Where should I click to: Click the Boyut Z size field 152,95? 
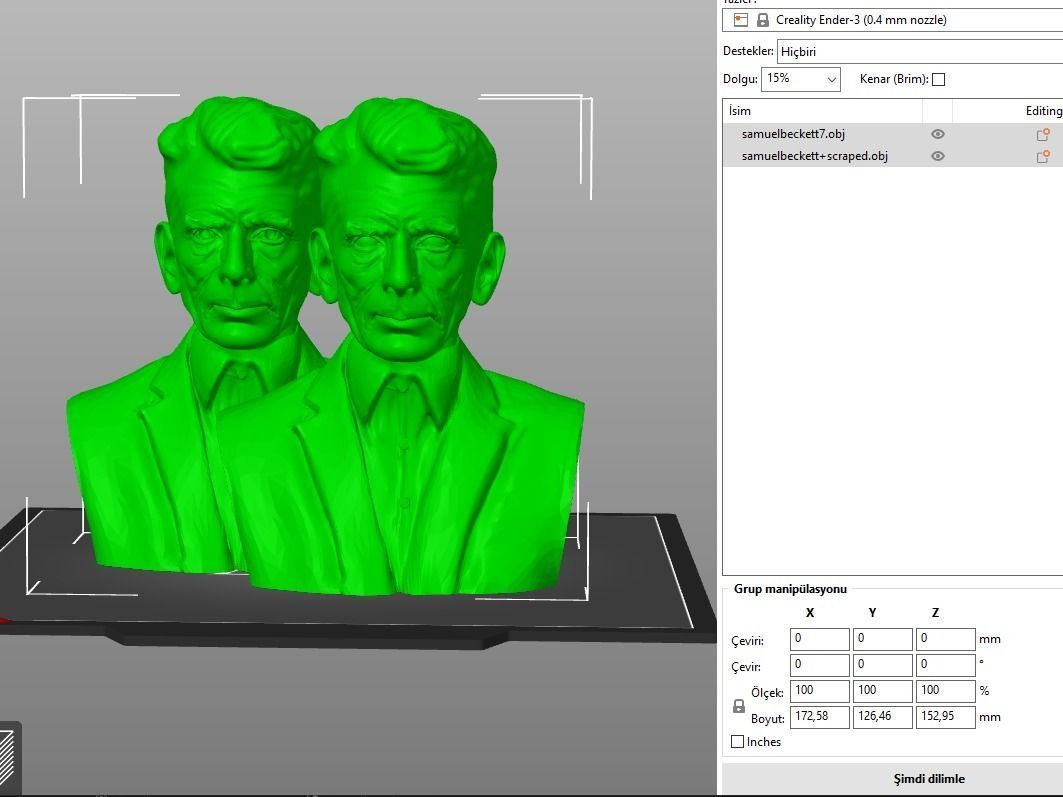[x=946, y=717]
